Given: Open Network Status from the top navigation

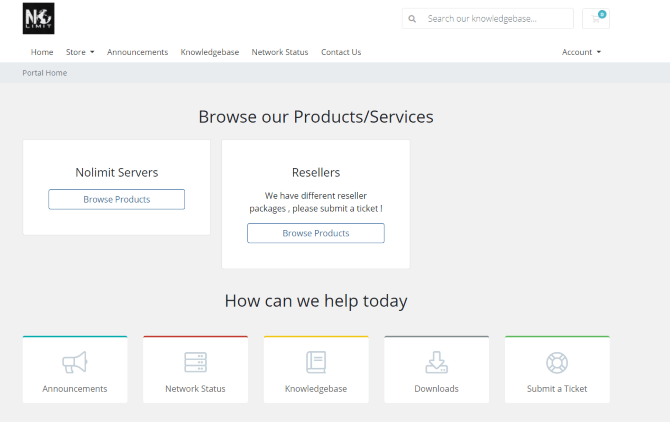Looking at the screenshot, I should (x=279, y=52).
